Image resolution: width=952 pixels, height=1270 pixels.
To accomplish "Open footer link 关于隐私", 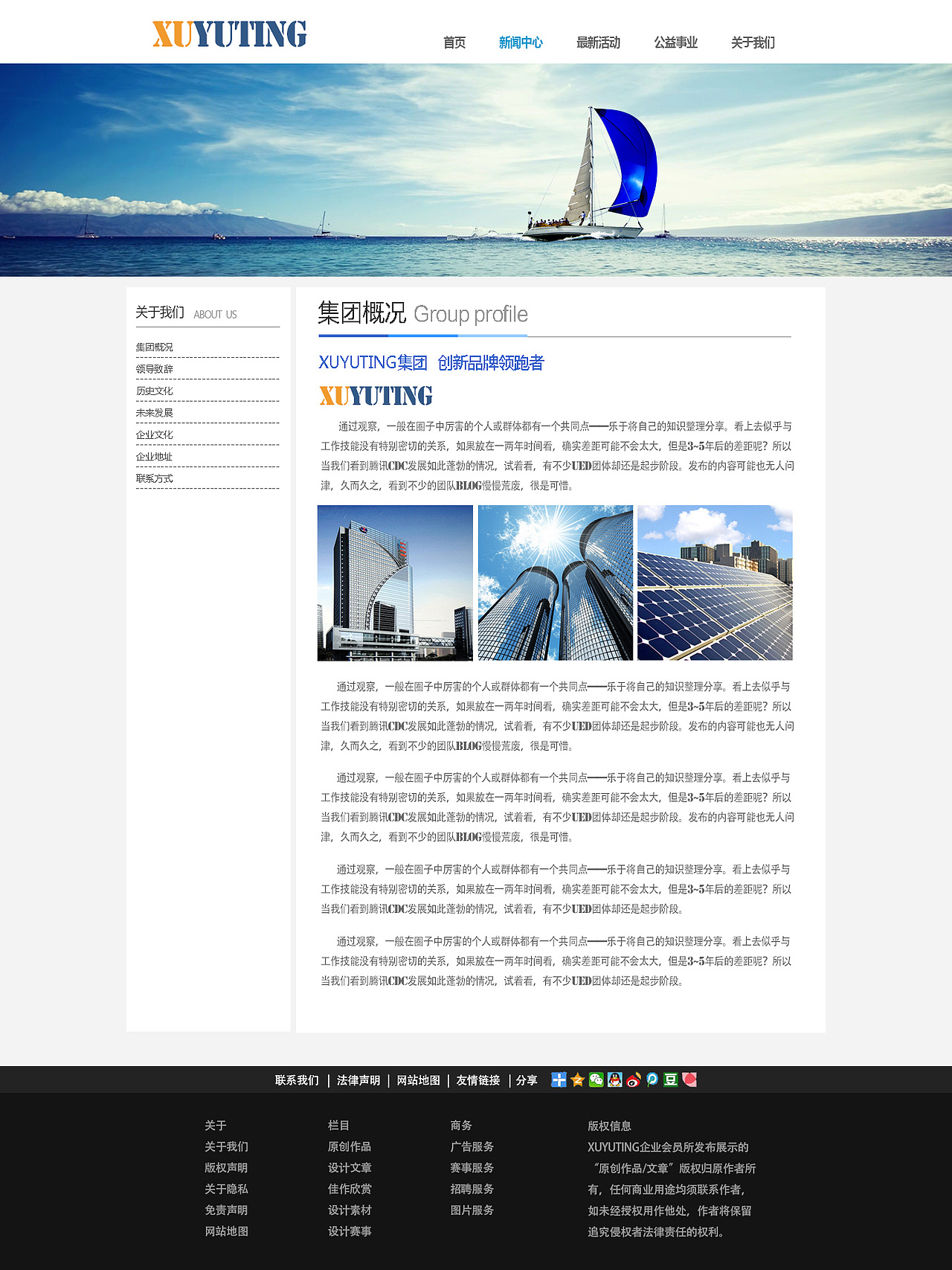I will coord(226,1189).
